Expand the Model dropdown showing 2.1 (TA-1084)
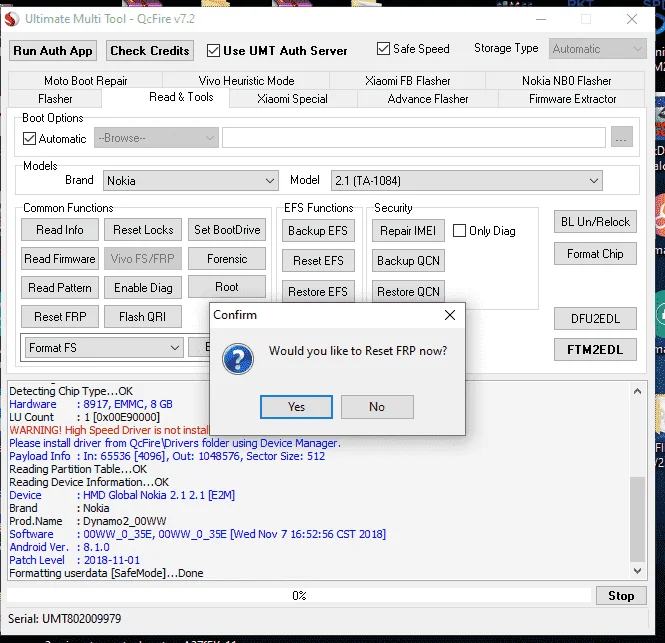Viewport: 665px width, 643px height. [467, 181]
